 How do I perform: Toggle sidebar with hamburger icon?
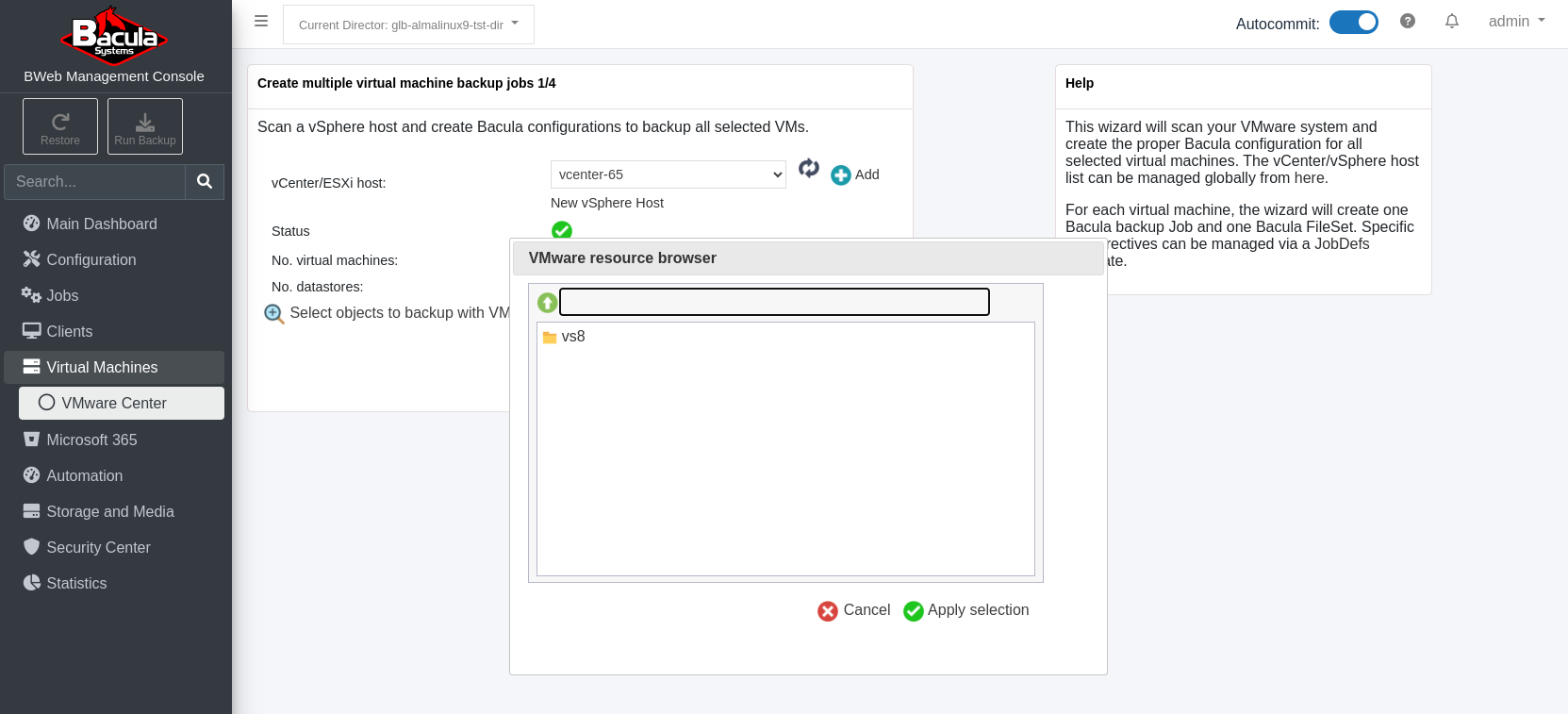click(x=261, y=21)
